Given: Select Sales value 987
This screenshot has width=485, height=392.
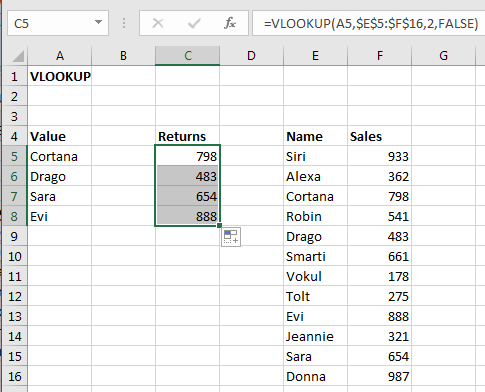Looking at the screenshot, I should (x=380, y=376).
